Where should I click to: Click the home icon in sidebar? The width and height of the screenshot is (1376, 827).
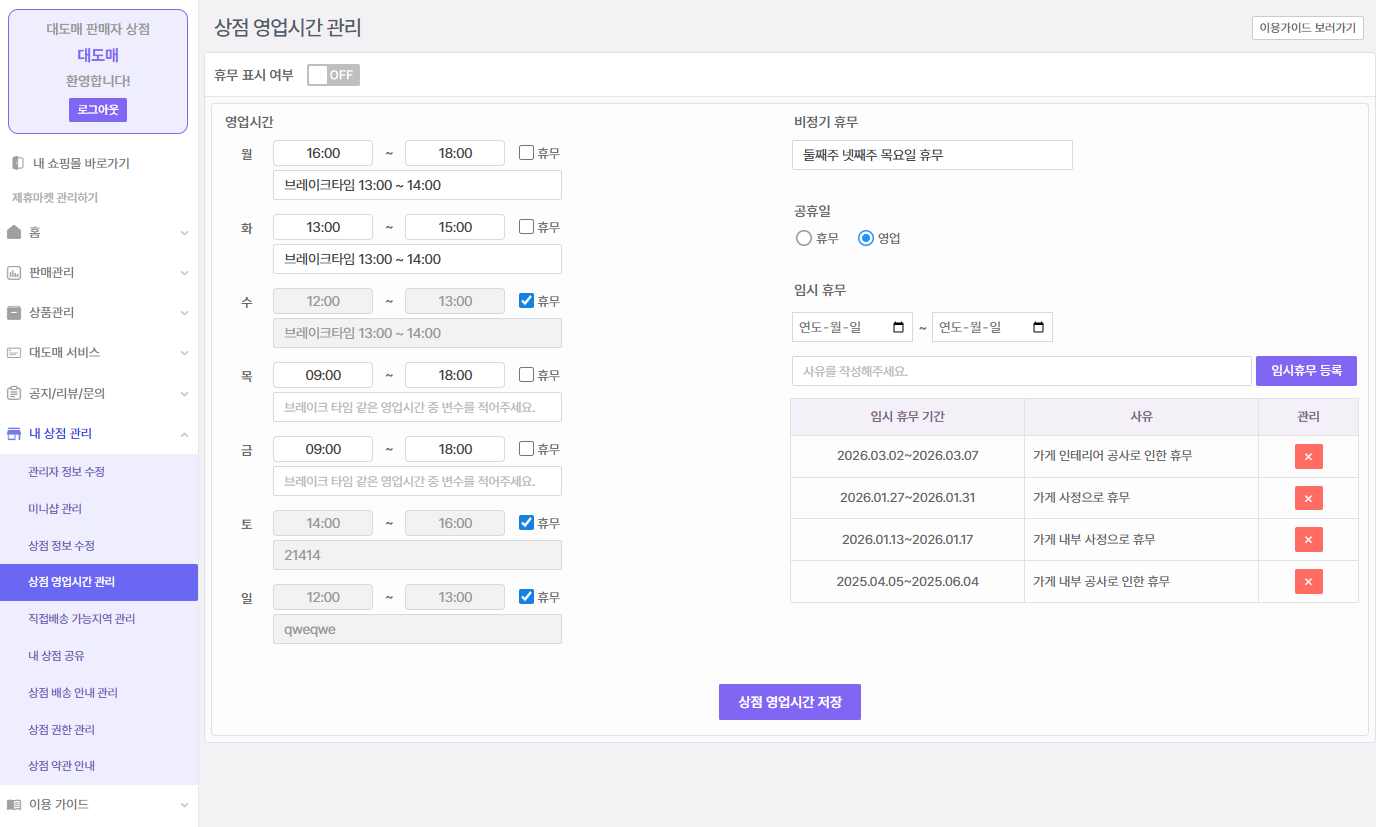(14, 232)
